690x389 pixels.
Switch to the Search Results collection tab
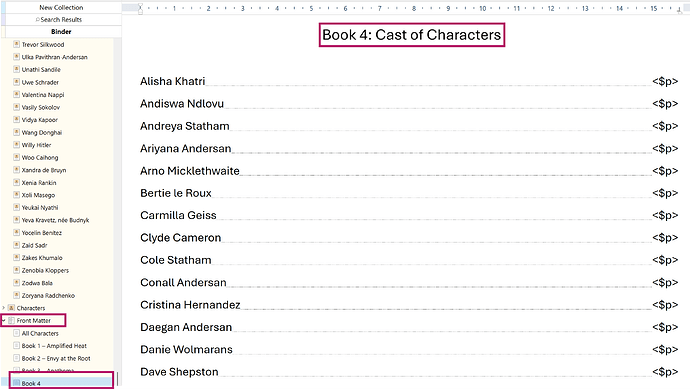[61, 19]
